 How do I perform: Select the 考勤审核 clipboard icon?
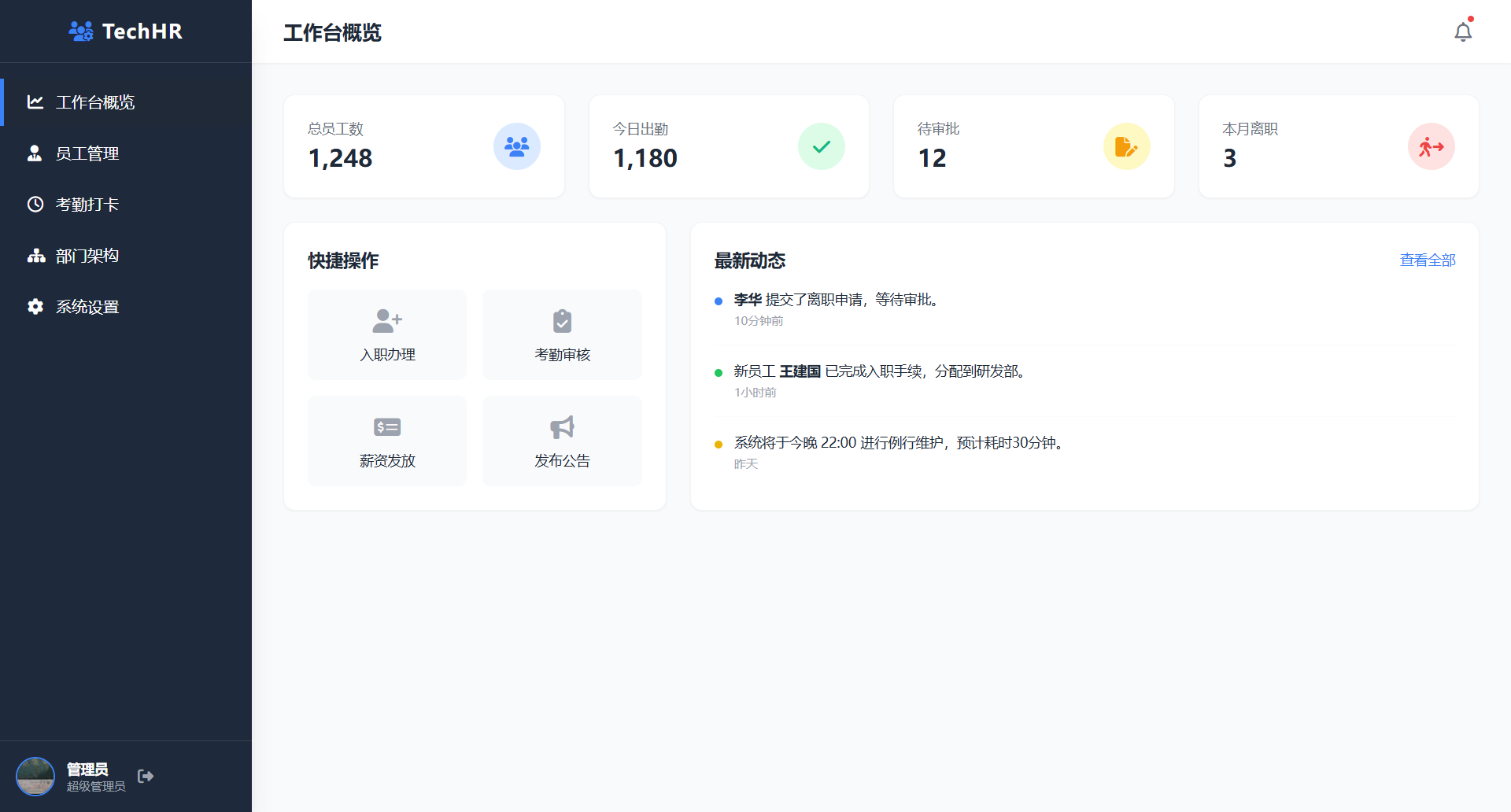tap(561, 320)
